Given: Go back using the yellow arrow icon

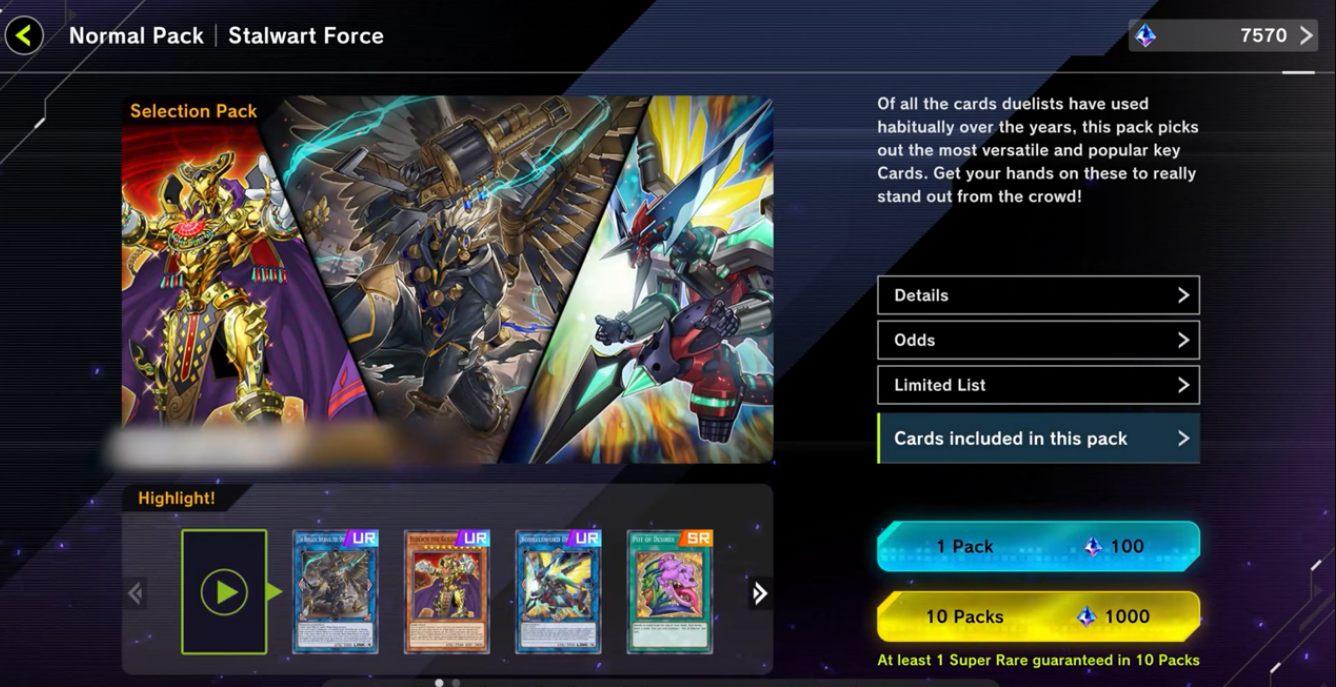Looking at the screenshot, I should pyautogui.click(x=24, y=36).
